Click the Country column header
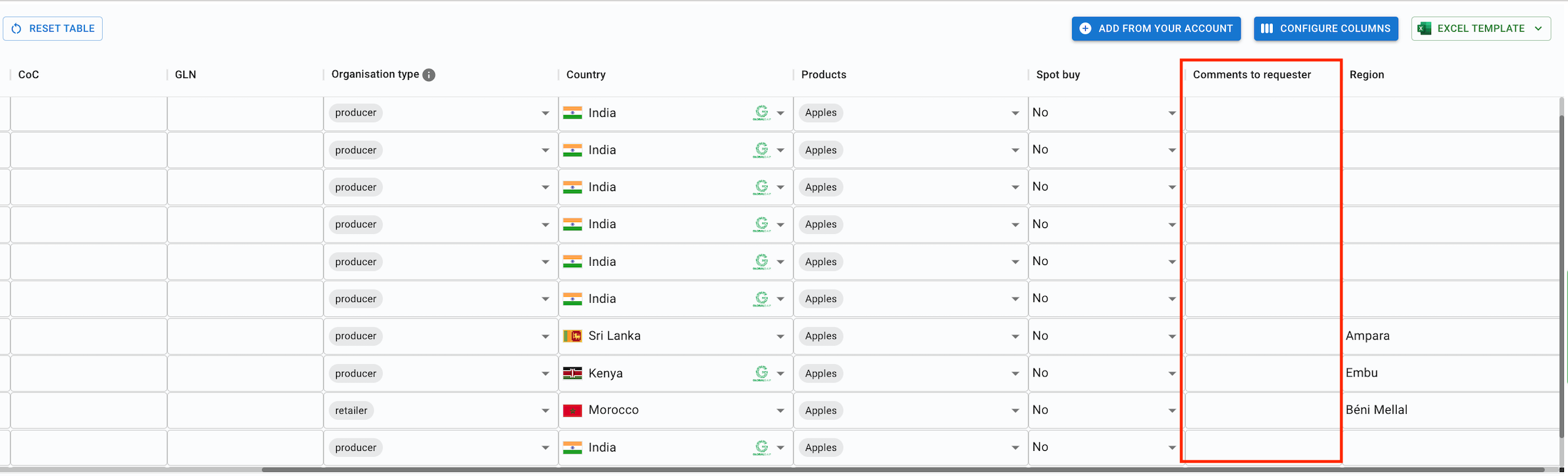This screenshot has width=1568, height=476. (x=586, y=74)
